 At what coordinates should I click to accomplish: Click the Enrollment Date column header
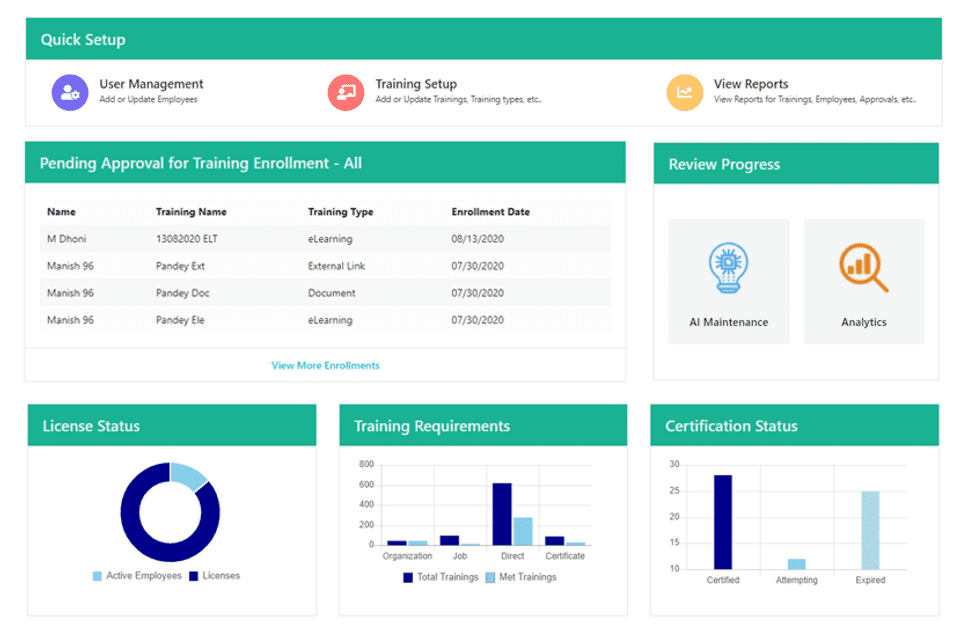490,212
